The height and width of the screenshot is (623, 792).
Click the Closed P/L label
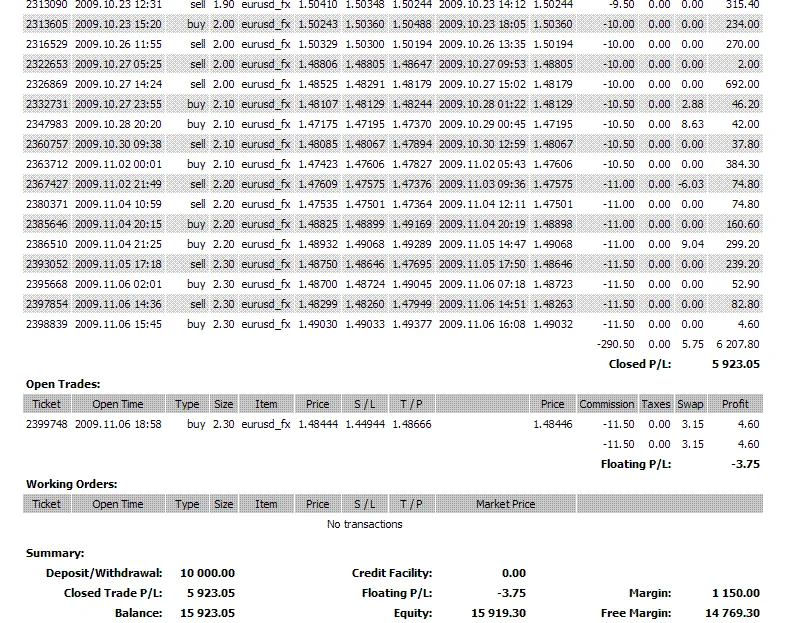click(x=639, y=364)
